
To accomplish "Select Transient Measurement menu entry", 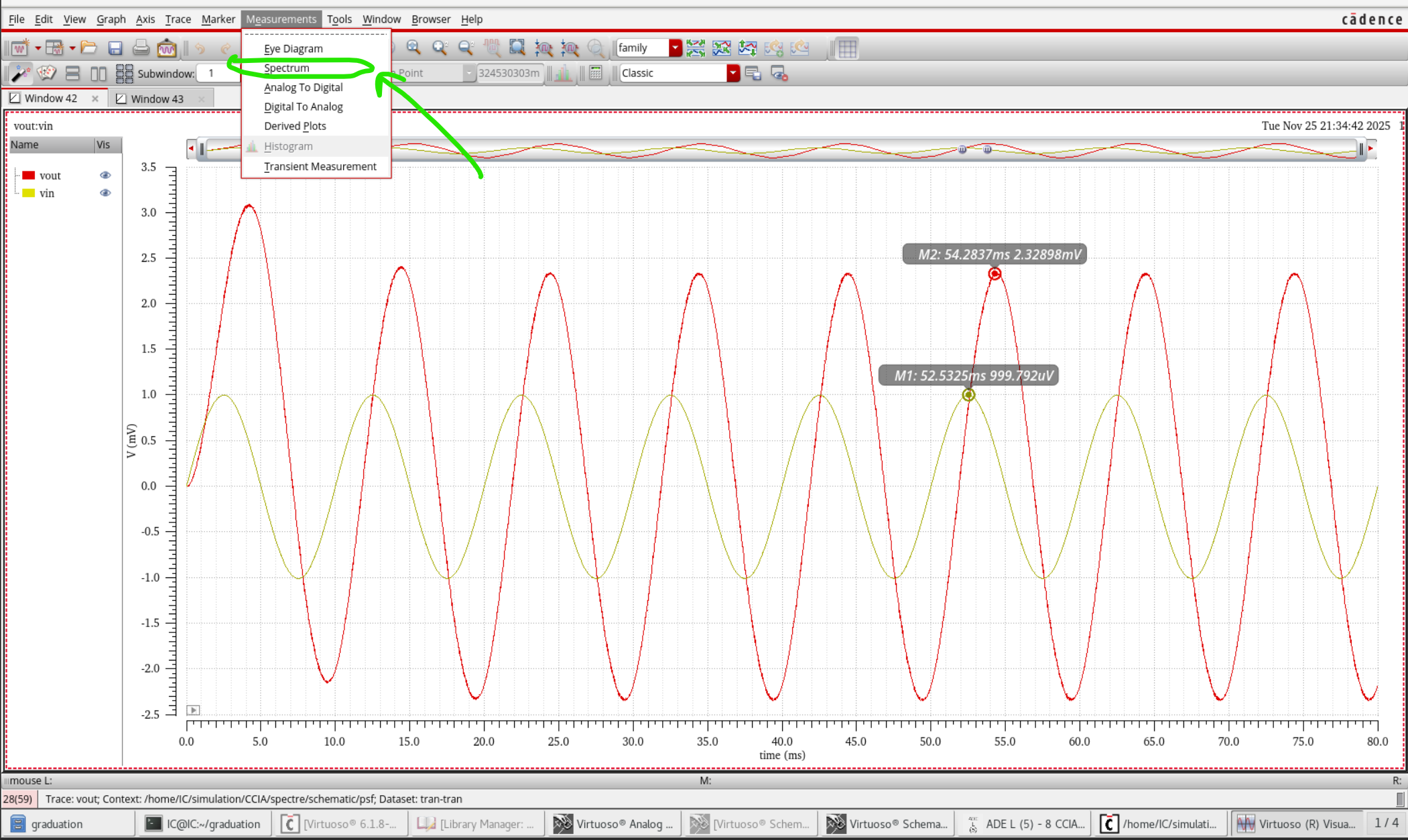I will click(320, 166).
